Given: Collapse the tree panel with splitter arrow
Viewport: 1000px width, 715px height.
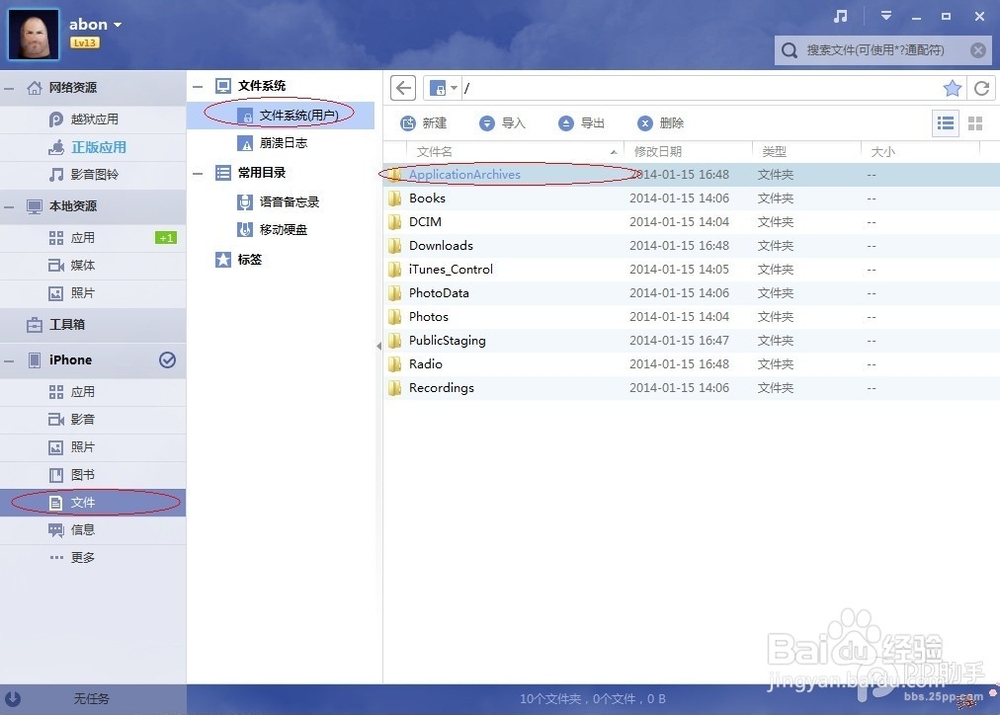Looking at the screenshot, I should coord(379,346).
